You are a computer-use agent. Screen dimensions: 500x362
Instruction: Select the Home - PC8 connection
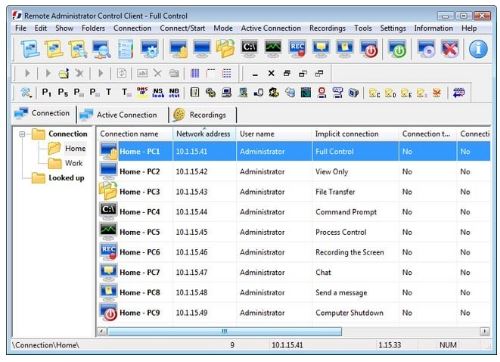(x=294, y=293)
